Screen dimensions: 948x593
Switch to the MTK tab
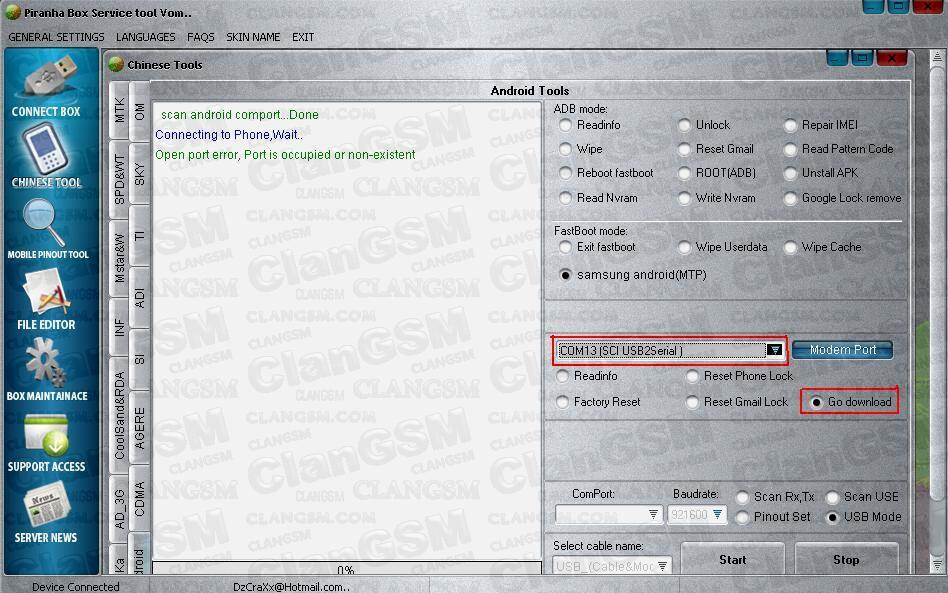coord(119,111)
